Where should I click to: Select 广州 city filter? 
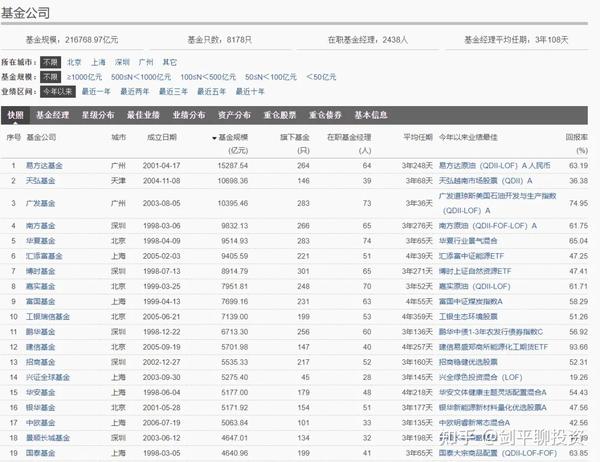click(x=146, y=62)
